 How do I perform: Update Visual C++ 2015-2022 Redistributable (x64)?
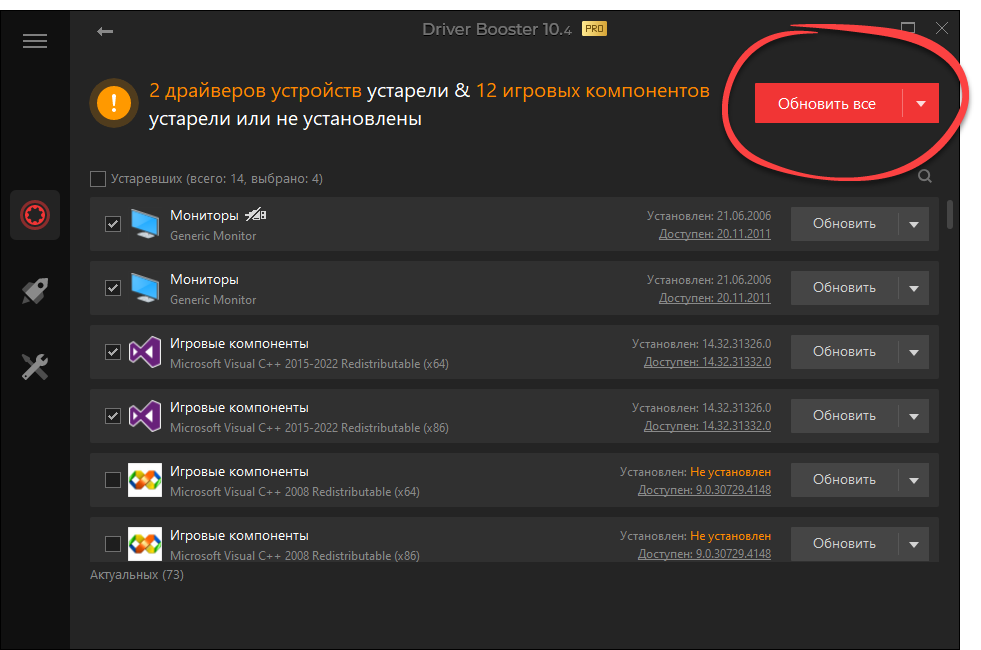[x=845, y=352]
